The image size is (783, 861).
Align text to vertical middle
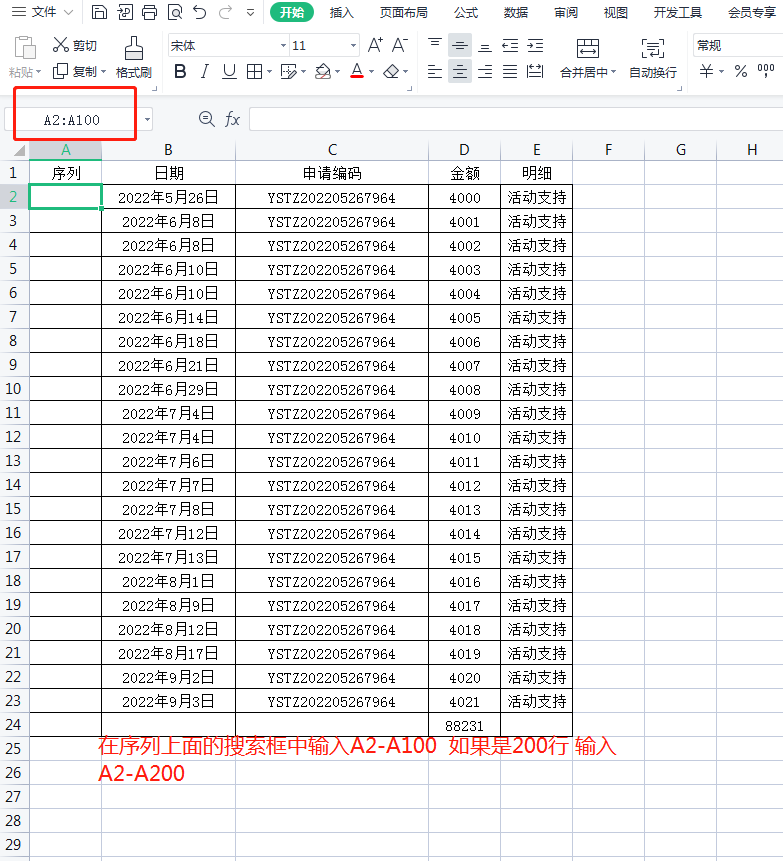(x=460, y=45)
